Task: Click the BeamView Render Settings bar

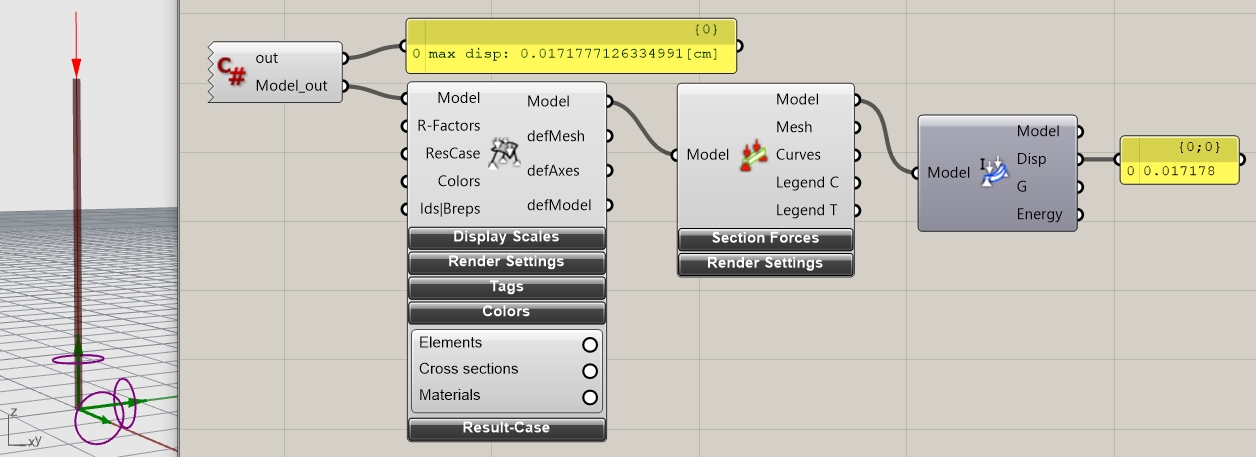Action: point(765,264)
